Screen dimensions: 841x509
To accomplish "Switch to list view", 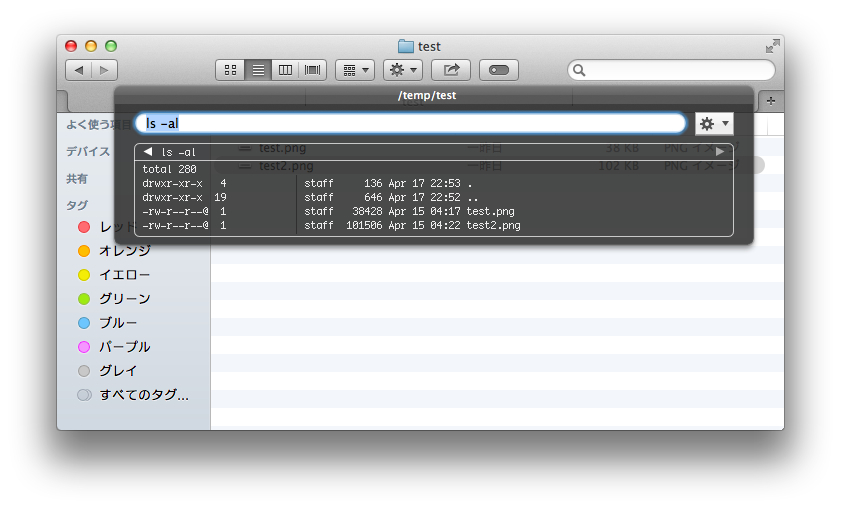I will [x=258, y=70].
